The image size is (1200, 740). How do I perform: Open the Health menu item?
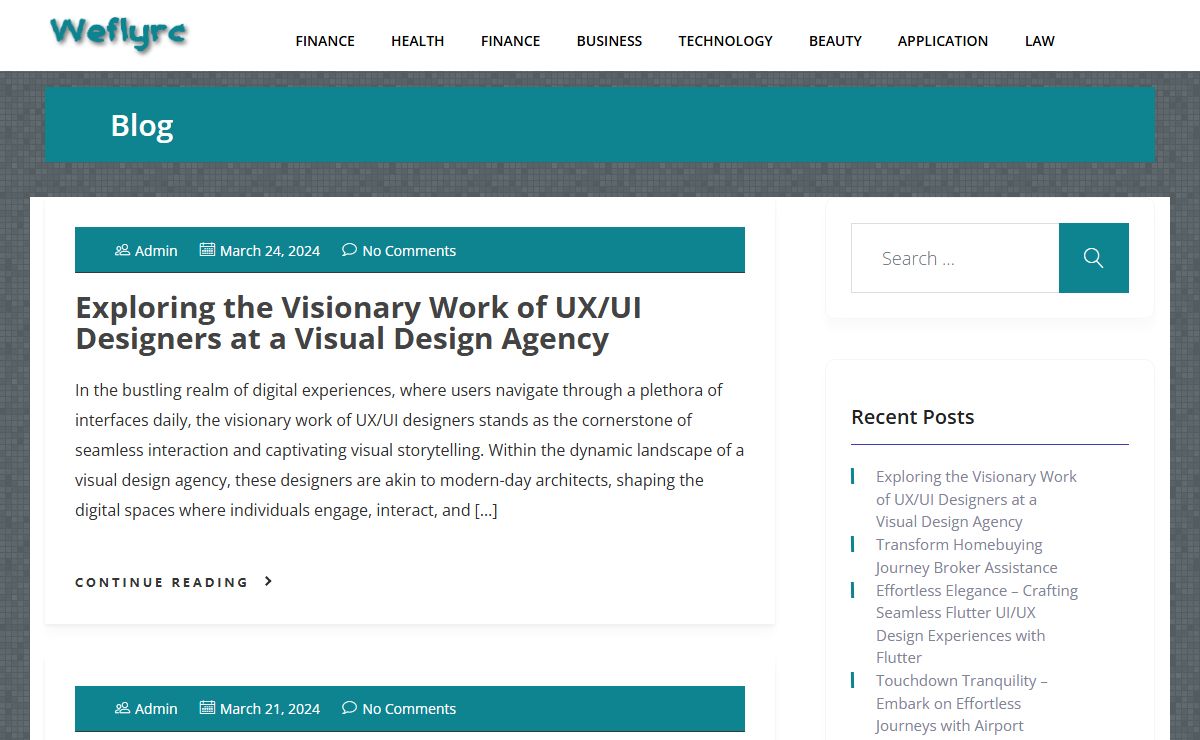pyautogui.click(x=417, y=41)
